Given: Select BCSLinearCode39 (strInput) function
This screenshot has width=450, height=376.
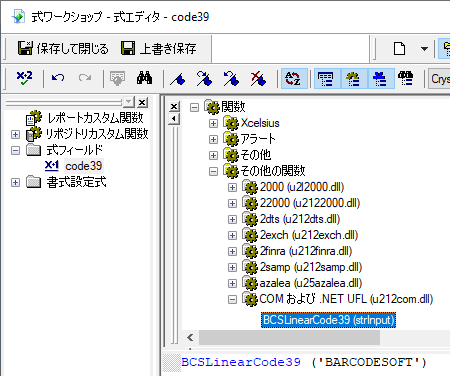Looking at the screenshot, I should [328, 320].
